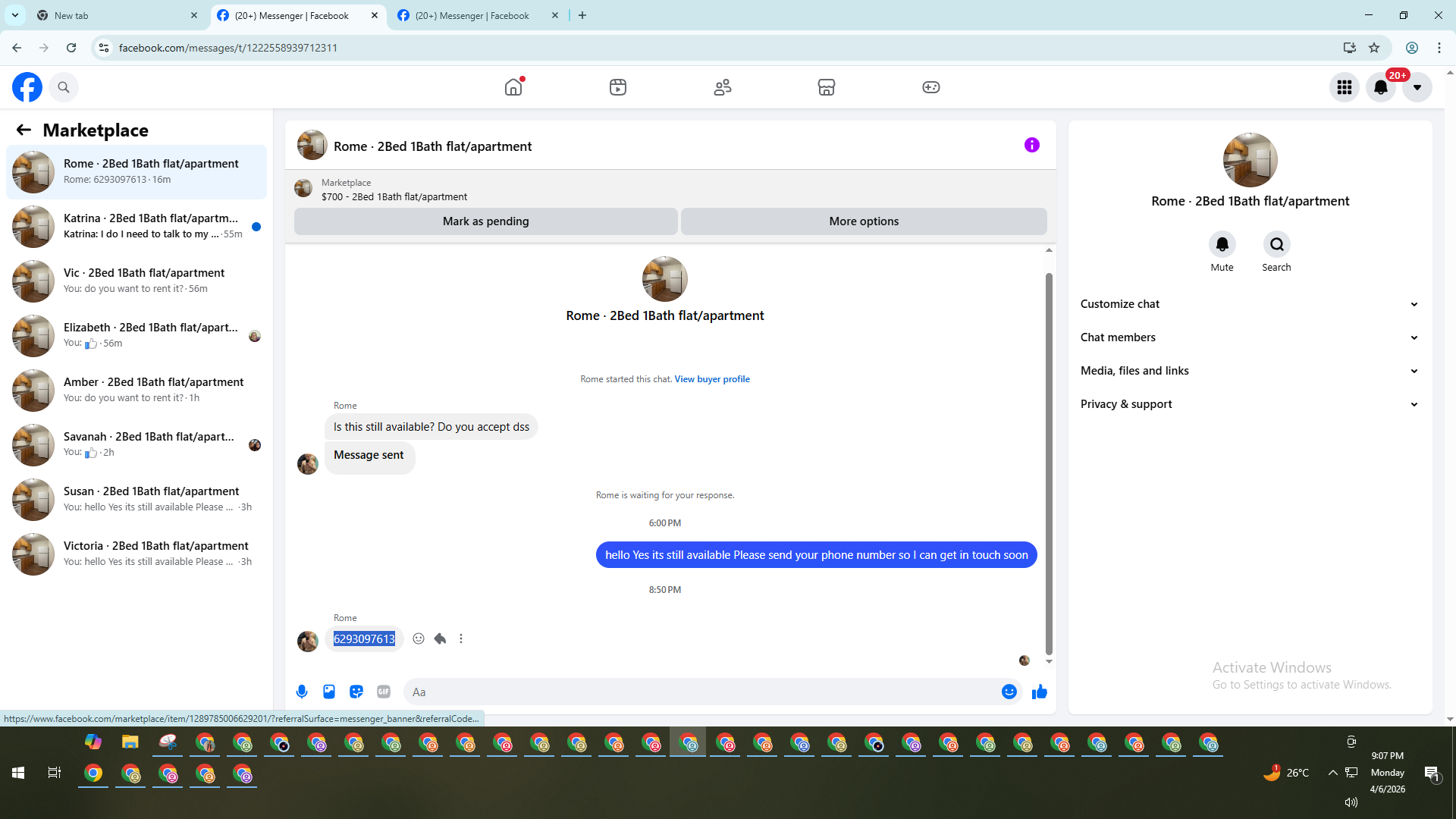Click the chat scrollbar thumb
The width and height of the screenshot is (1456, 819).
pos(1049,463)
